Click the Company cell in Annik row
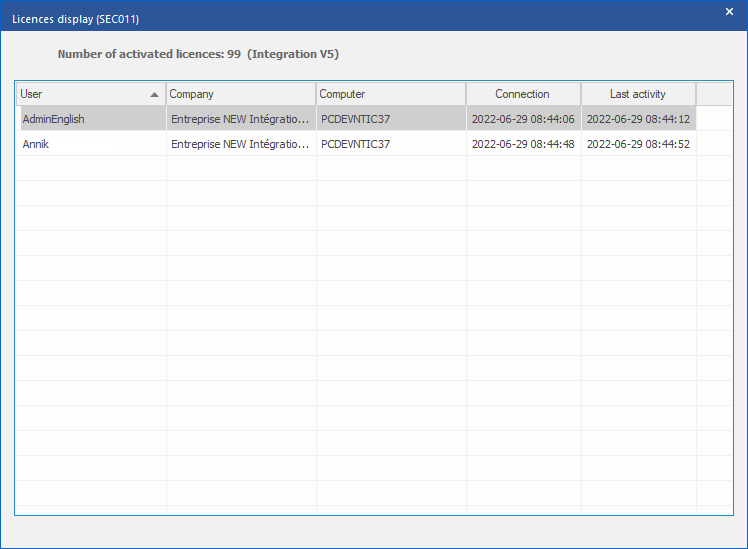Image resolution: width=748 pixels, height=549 pixels. 240,144
